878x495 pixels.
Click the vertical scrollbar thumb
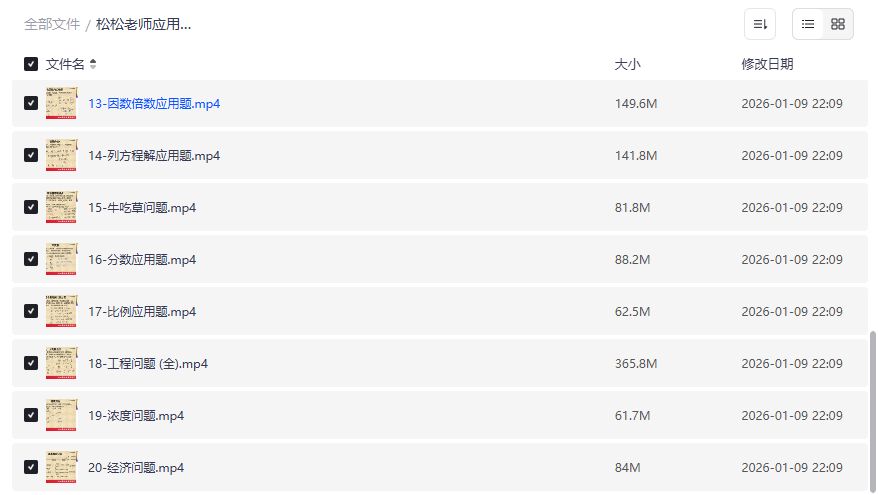[x=873, y=410]
